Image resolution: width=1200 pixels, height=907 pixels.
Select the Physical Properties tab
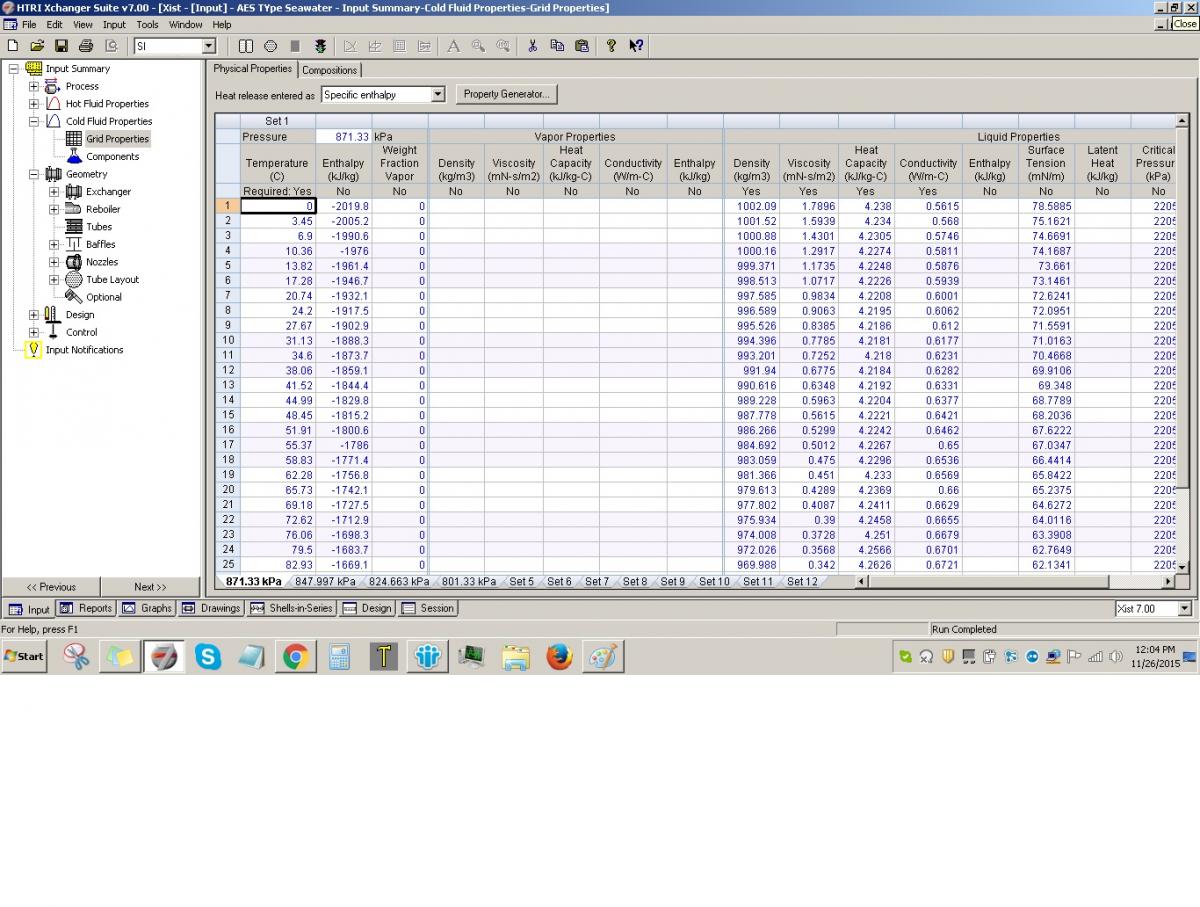(x=252, y=69)
